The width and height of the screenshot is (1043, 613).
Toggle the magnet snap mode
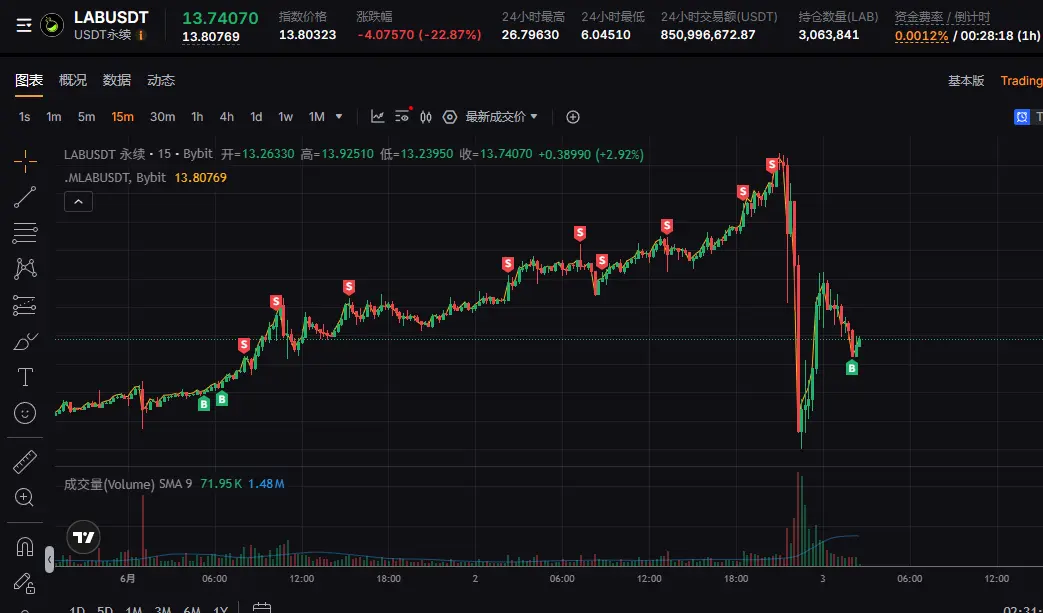(25, 547)
